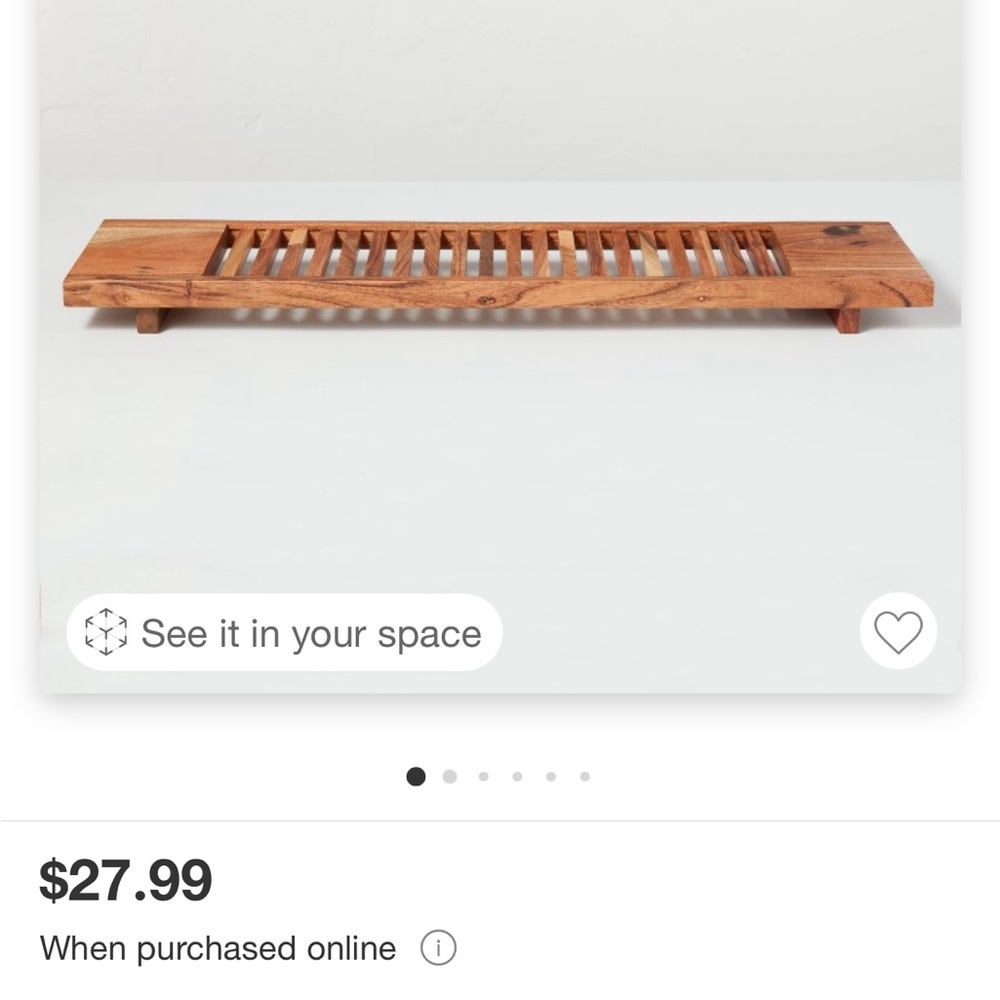Tap the heart favorite icon
1000x1000 pixels.
point(898,631)
